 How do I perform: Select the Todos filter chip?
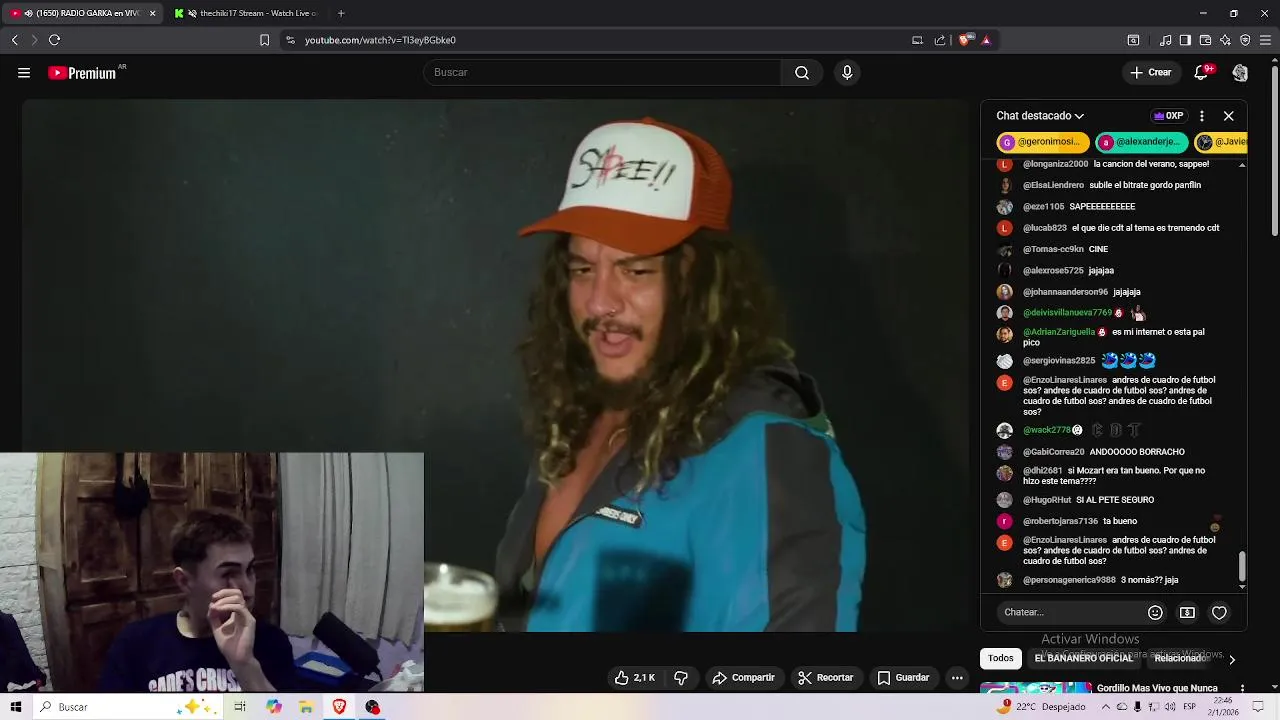(x=1001, y=658)
